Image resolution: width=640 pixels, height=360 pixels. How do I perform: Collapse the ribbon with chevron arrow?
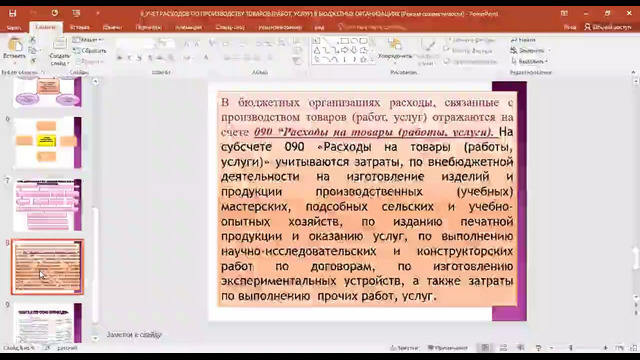pyautogui.click(x=633, y=72)
